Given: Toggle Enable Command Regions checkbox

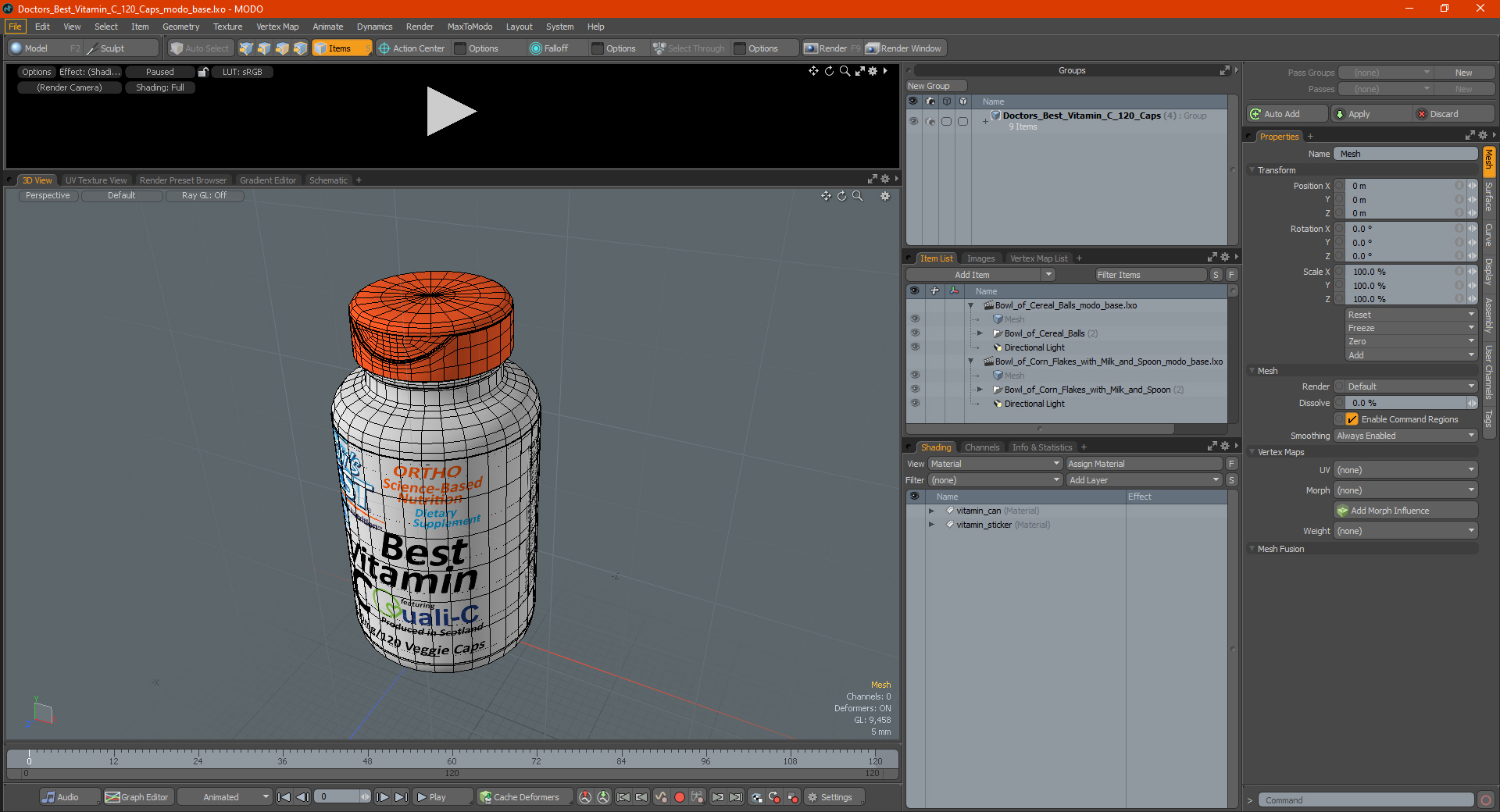Looking at the screenshot, I should [x=1352, y=419].
